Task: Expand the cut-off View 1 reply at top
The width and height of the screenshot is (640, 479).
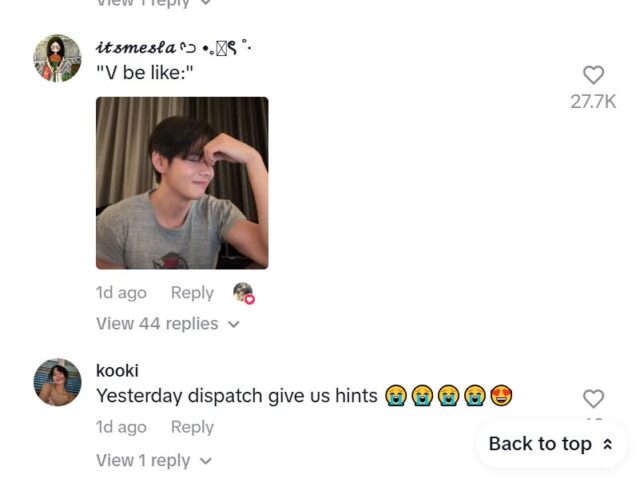Action: (154, 3)
